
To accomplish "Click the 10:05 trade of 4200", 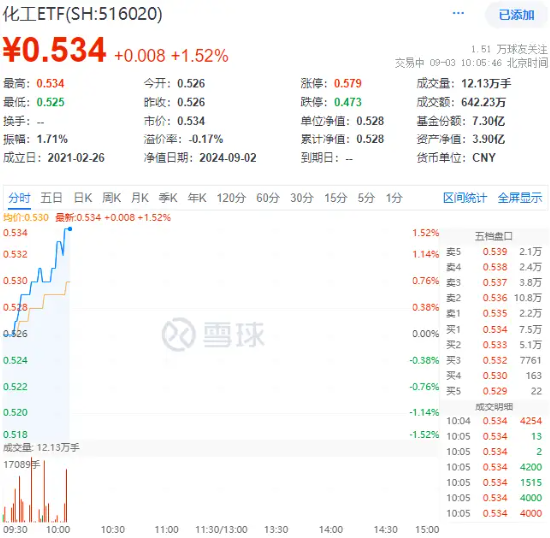I will pos(494,467).
